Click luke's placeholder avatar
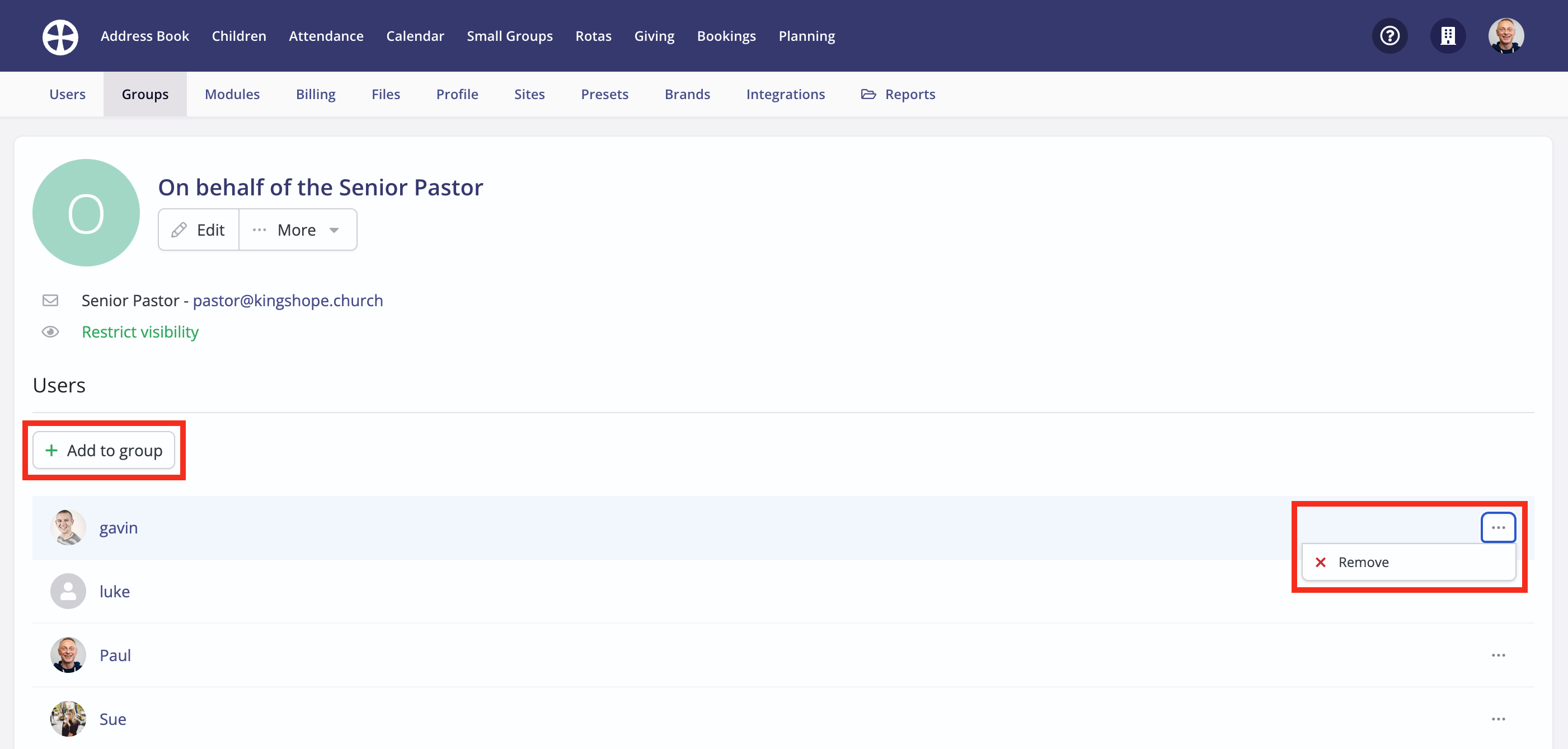 pos(68,591)
